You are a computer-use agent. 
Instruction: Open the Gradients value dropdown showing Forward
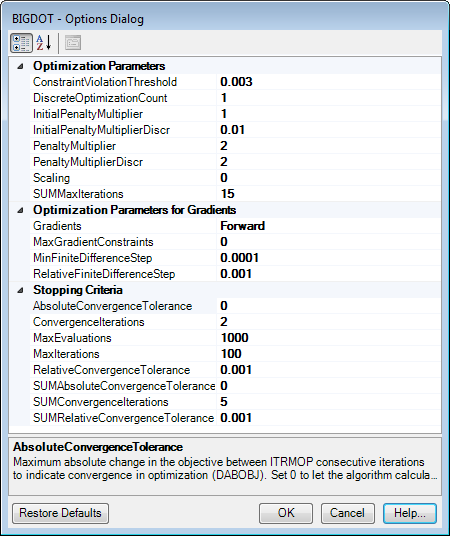(x=329, y=226)
